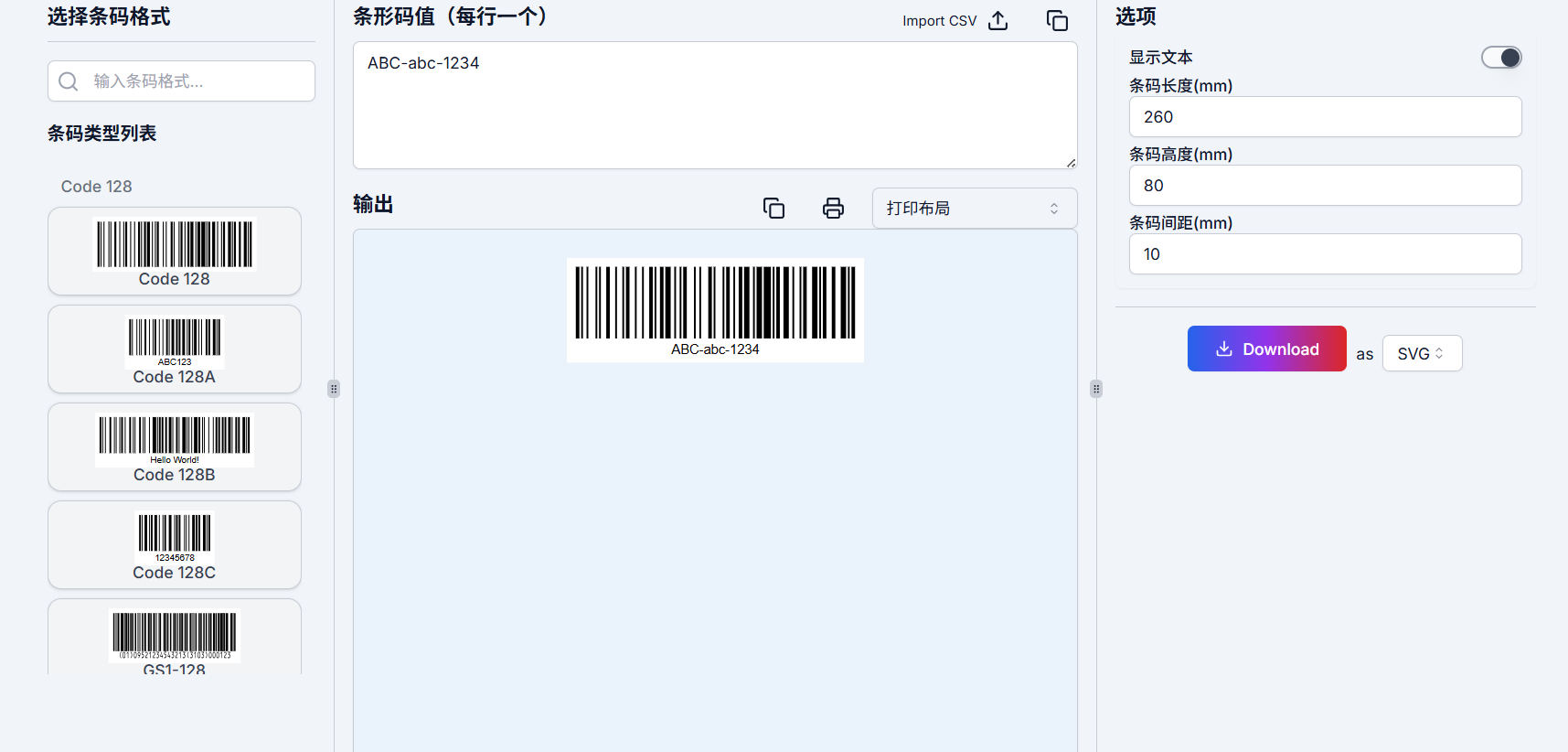Click the 条码长度 field showing 260
Viewport: 1568px width, 752px height.
[1326, 116]
